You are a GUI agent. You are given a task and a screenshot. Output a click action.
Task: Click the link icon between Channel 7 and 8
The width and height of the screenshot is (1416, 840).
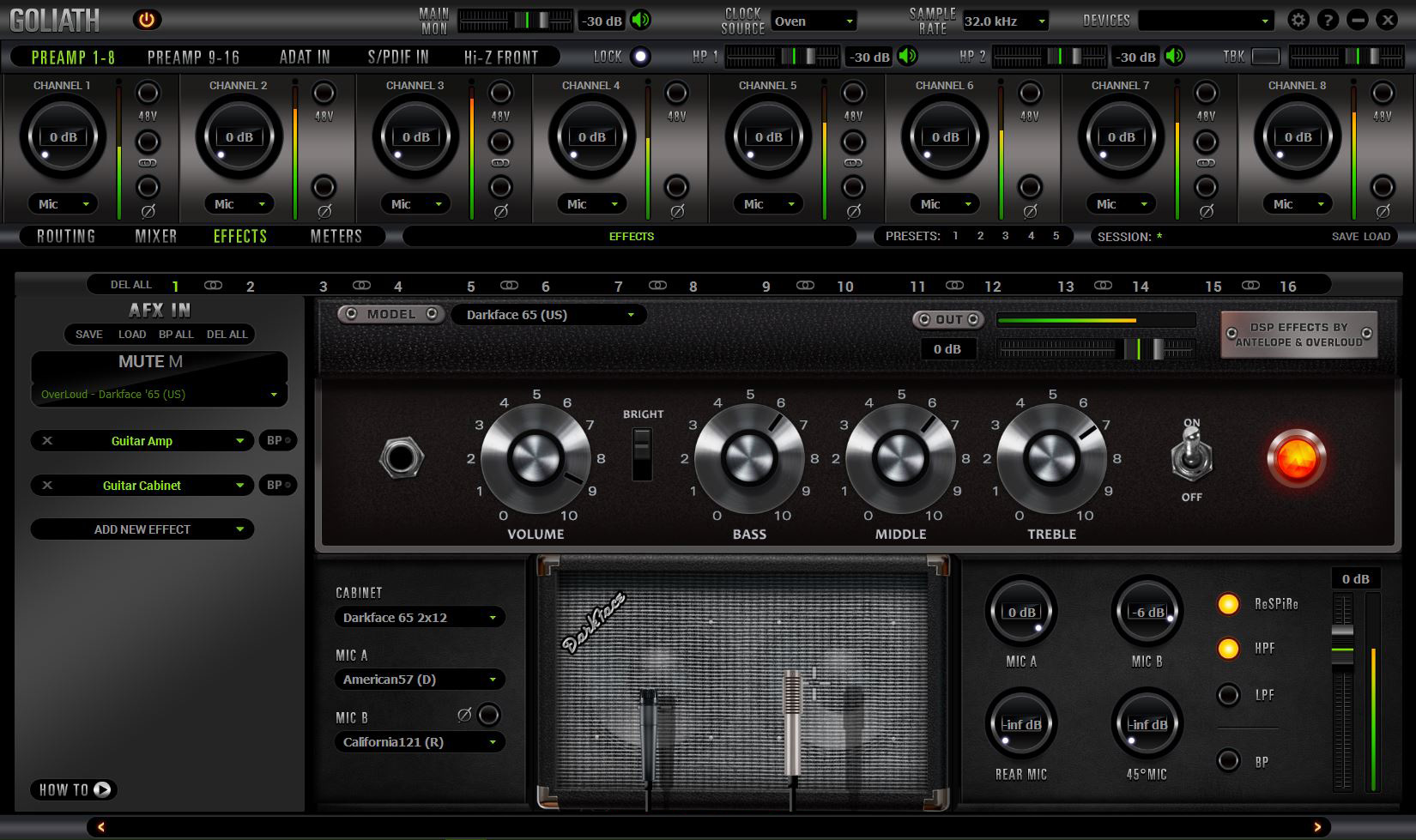(x=1206, y=163)
